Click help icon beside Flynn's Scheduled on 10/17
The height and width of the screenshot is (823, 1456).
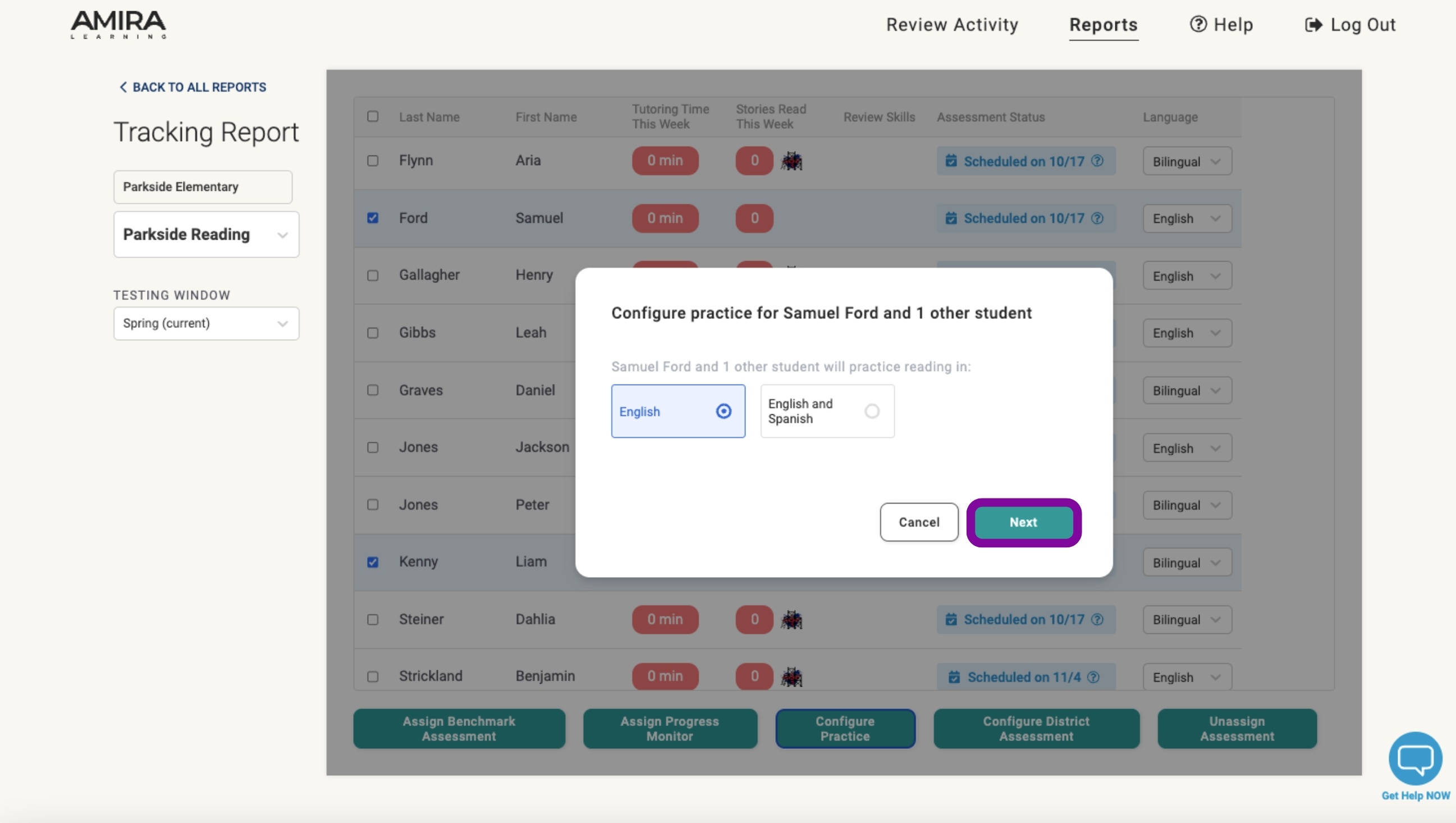coord(1097,161)
